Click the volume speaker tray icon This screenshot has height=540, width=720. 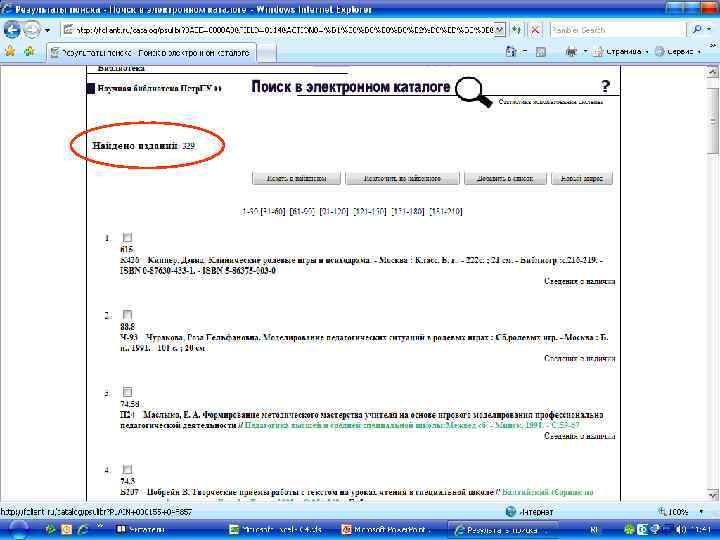(682, 530)
